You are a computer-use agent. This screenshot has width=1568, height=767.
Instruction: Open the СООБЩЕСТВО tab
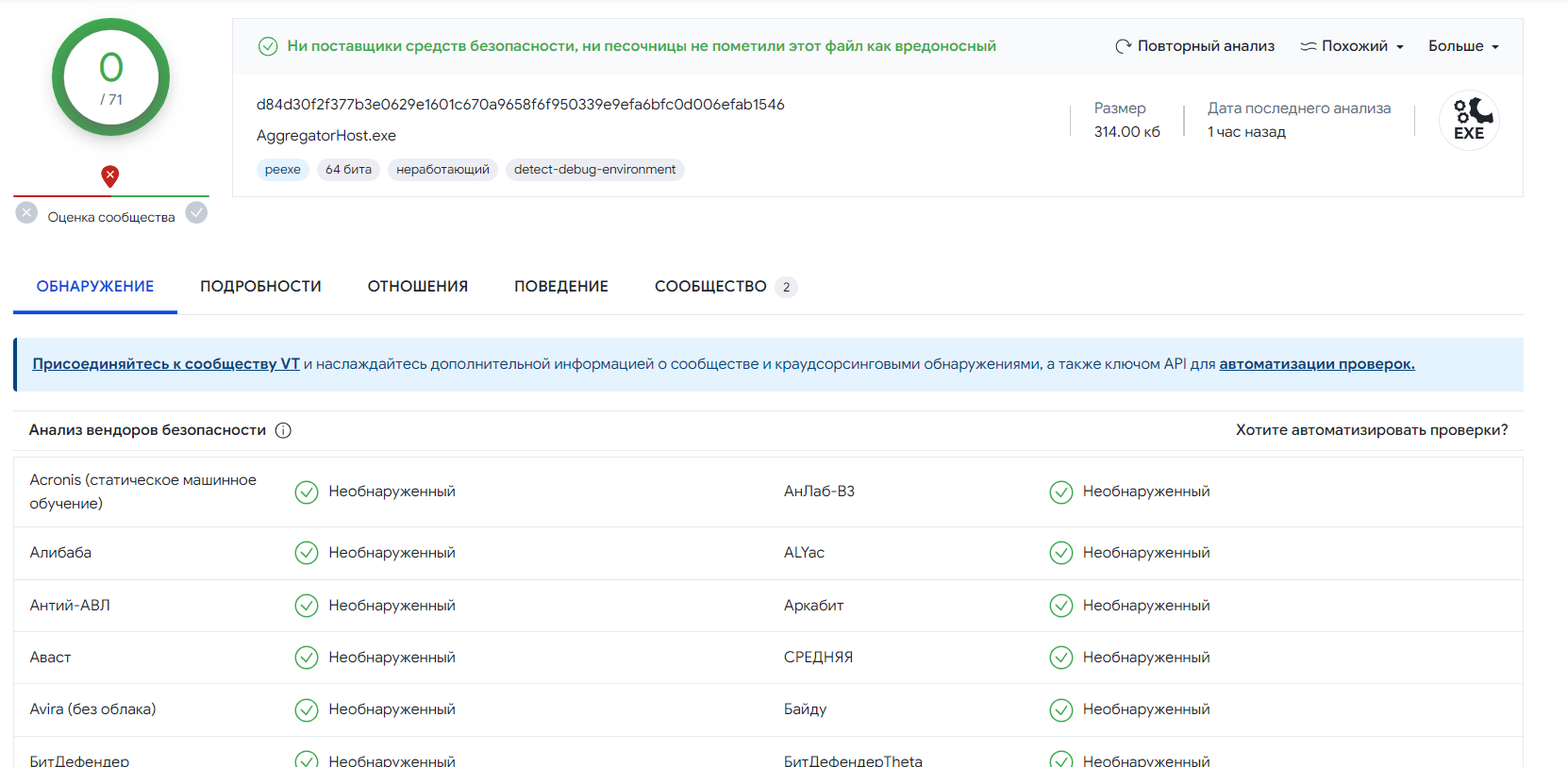(x=726, y=287)
